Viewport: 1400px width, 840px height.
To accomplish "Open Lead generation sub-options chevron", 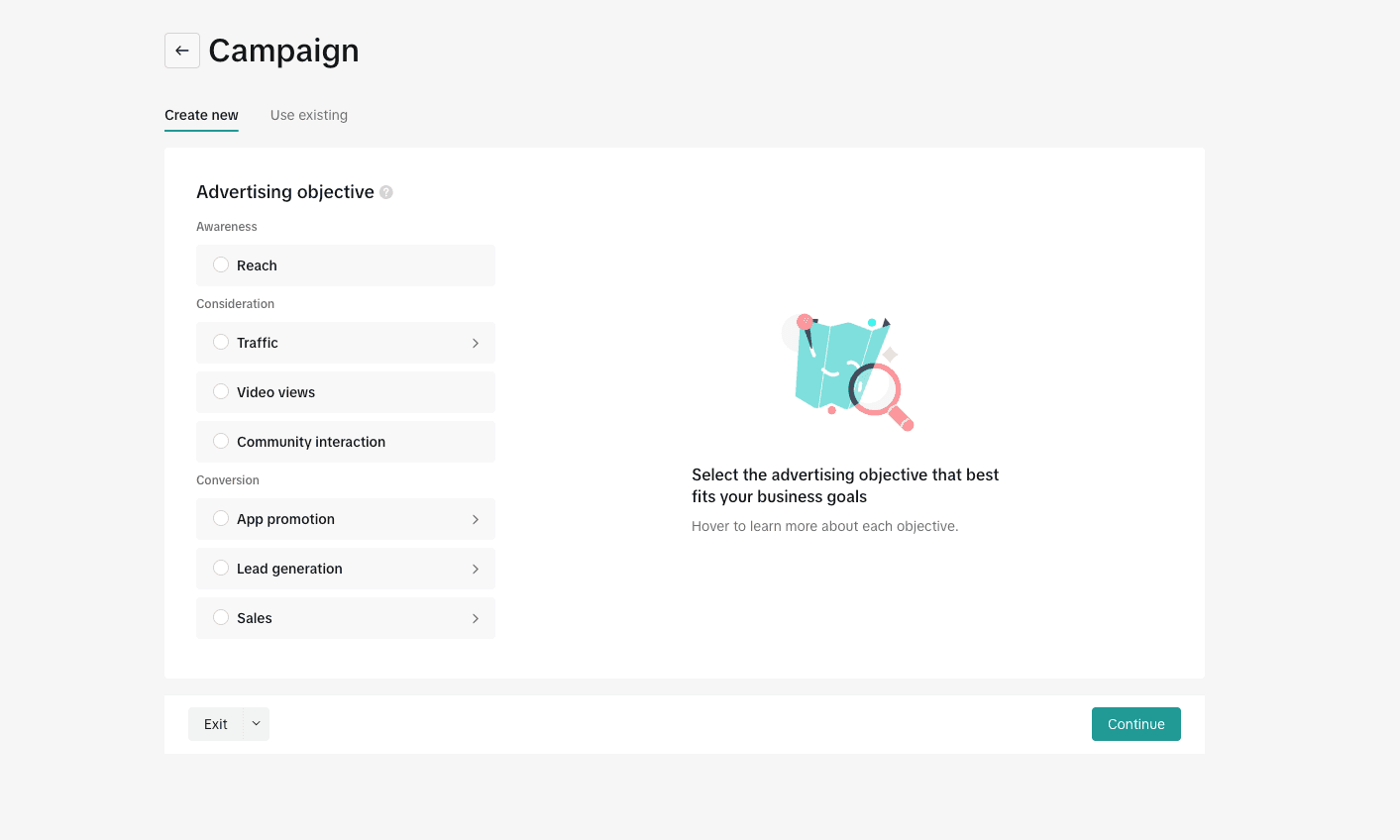I will click(x=476, y=569).
